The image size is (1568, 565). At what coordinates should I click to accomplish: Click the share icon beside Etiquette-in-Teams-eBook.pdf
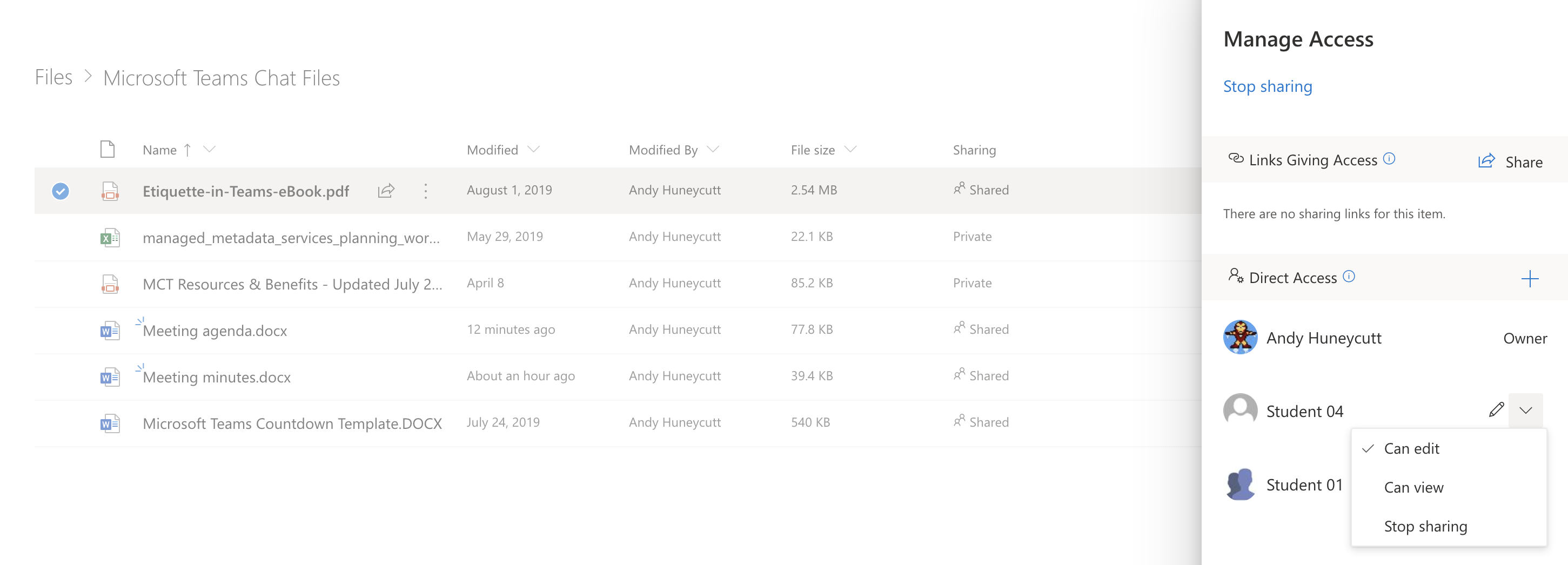pyautogui.click(x=386, y=191)
